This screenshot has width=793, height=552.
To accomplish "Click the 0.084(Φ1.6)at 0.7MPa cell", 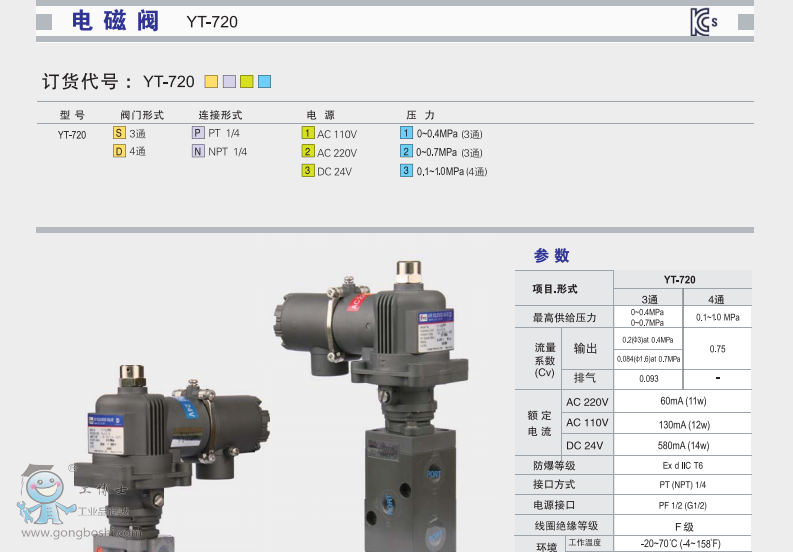I will tap(648, 359).
